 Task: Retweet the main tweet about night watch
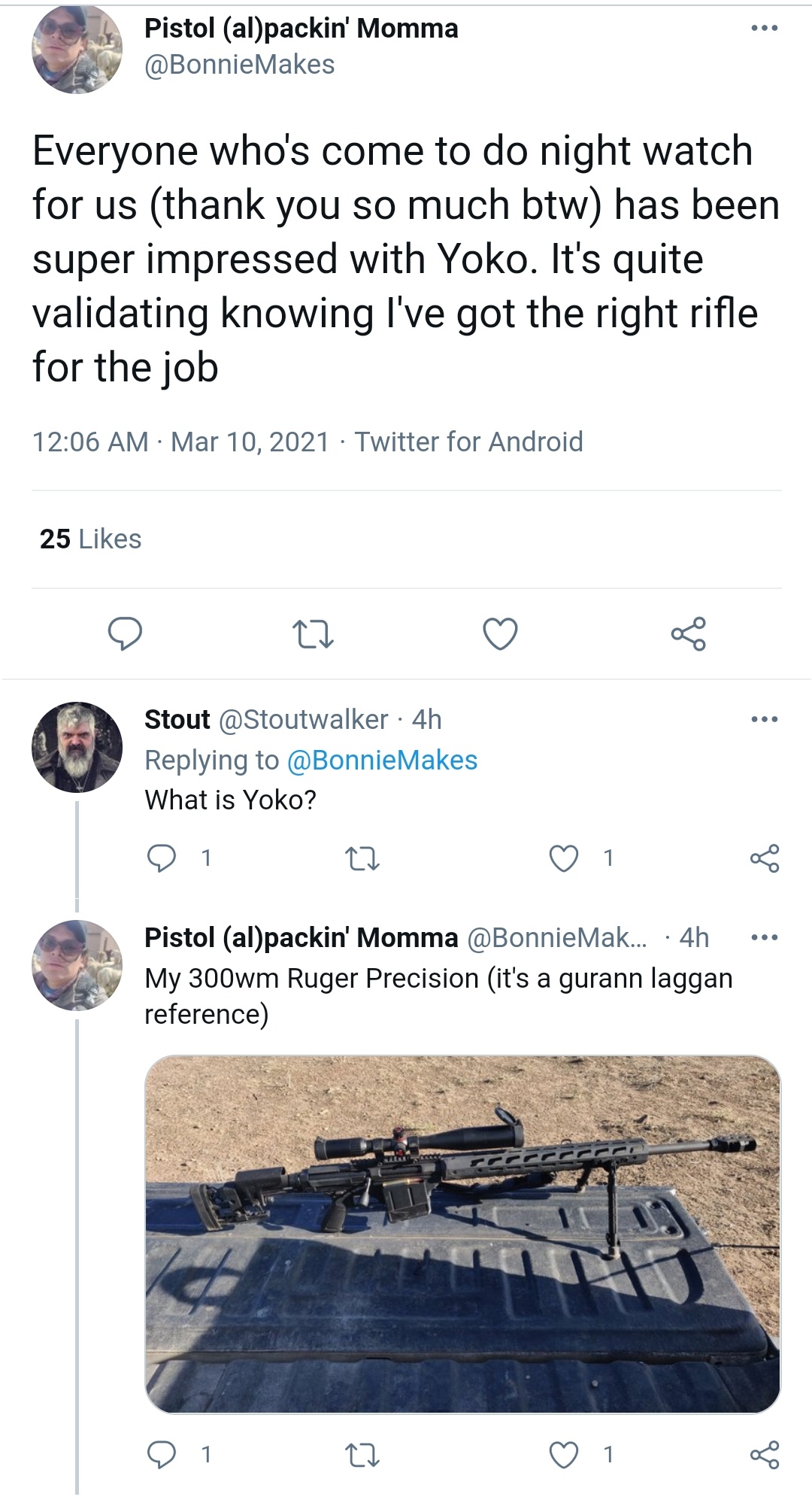(313, 634)
